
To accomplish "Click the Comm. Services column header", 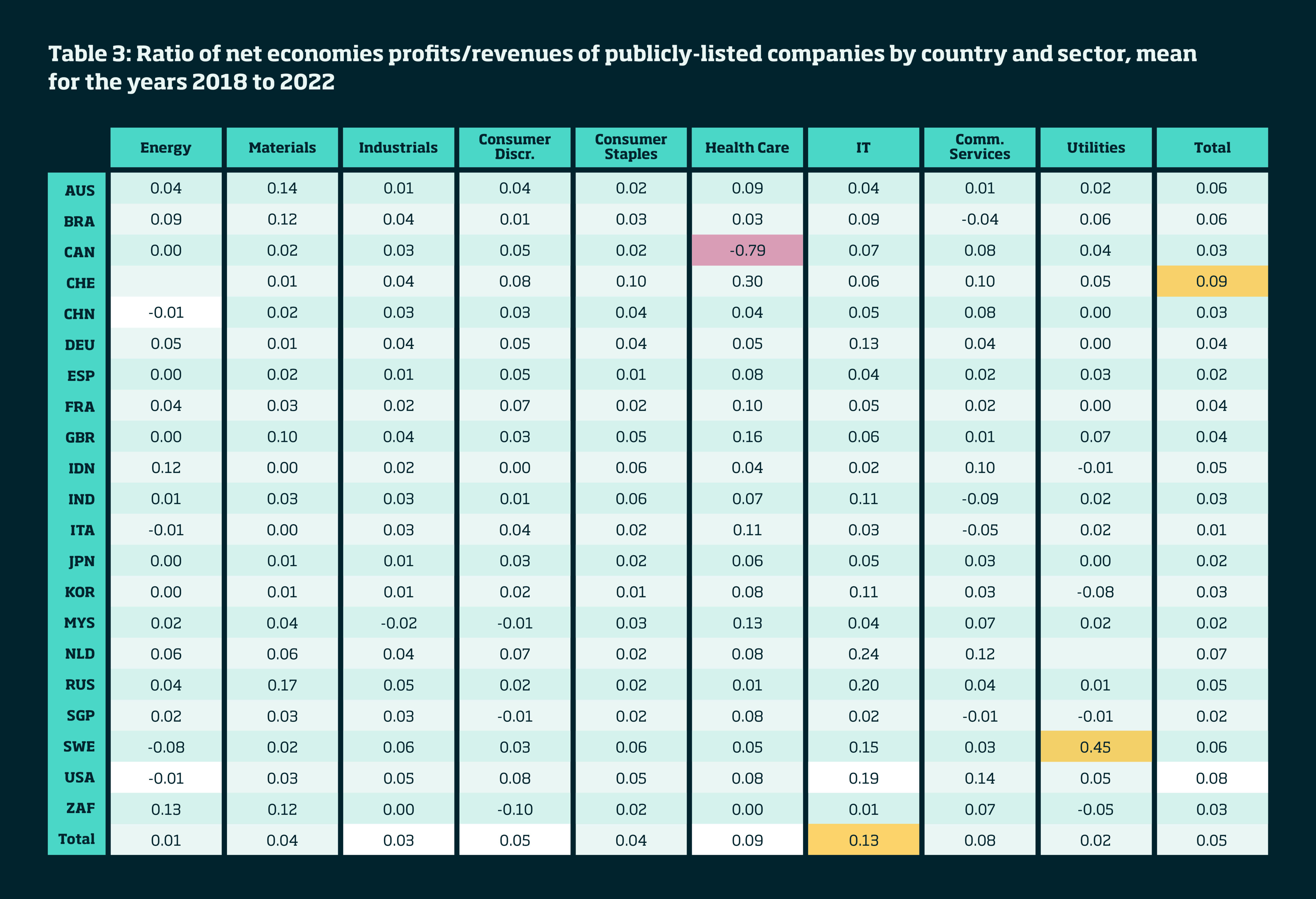I will pyautogui.click(x=980, y=148).
